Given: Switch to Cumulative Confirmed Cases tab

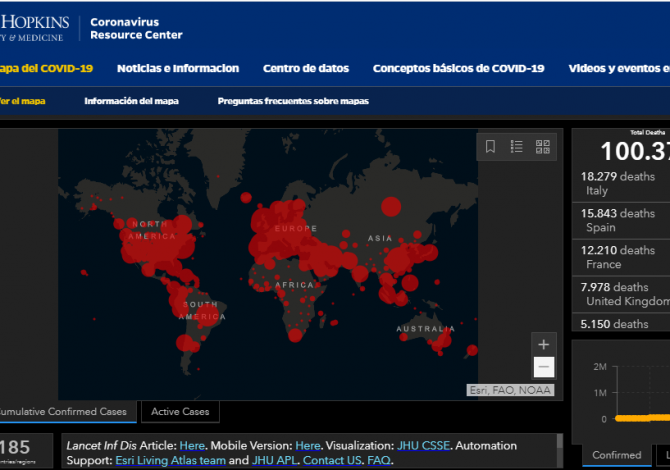Looking at the screenshot, I should (68, 411).
